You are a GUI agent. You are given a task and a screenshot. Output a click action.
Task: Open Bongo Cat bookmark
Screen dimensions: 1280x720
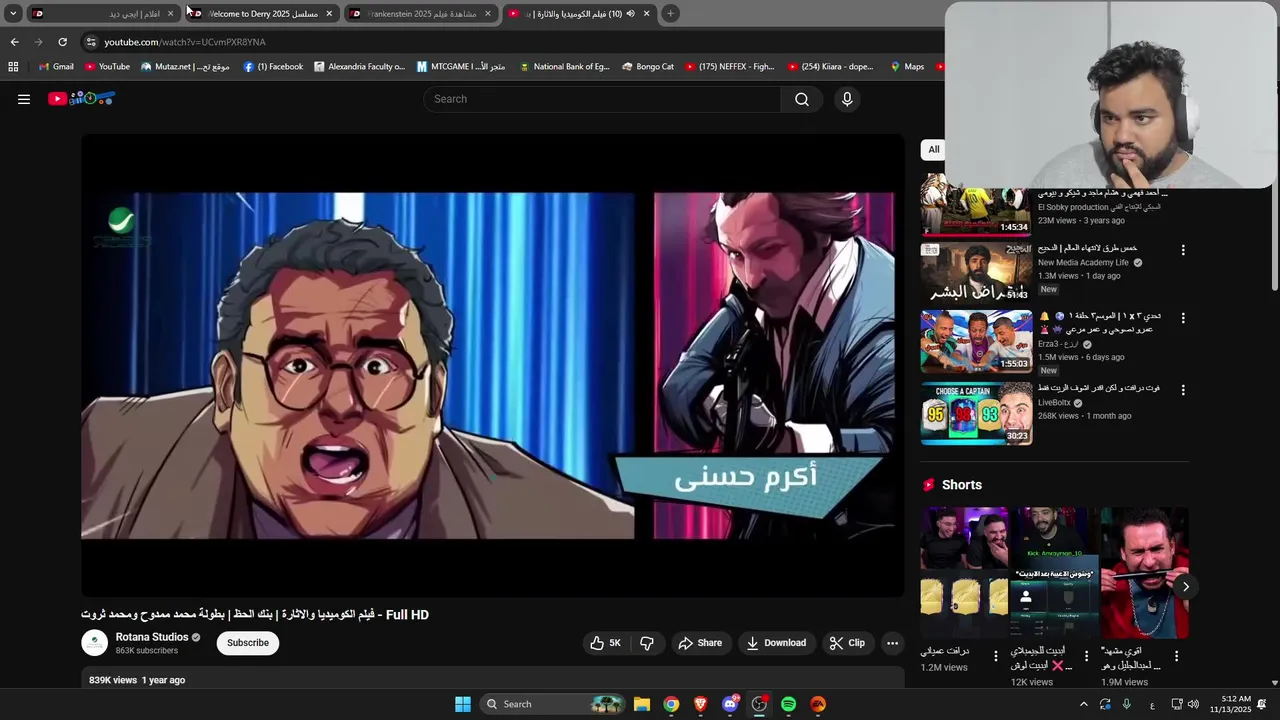647,67
